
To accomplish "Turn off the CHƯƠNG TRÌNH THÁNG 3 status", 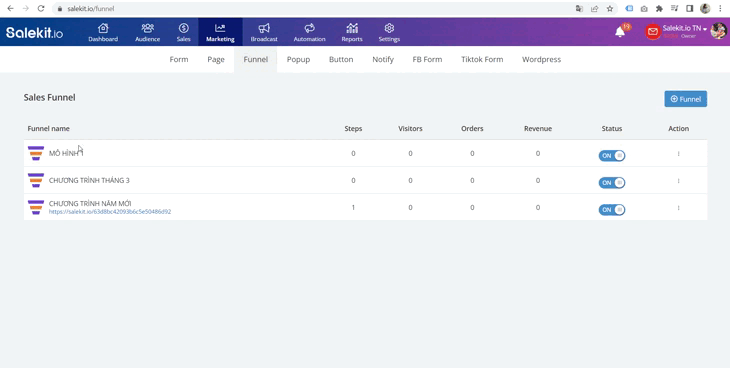I will [612, 183].
